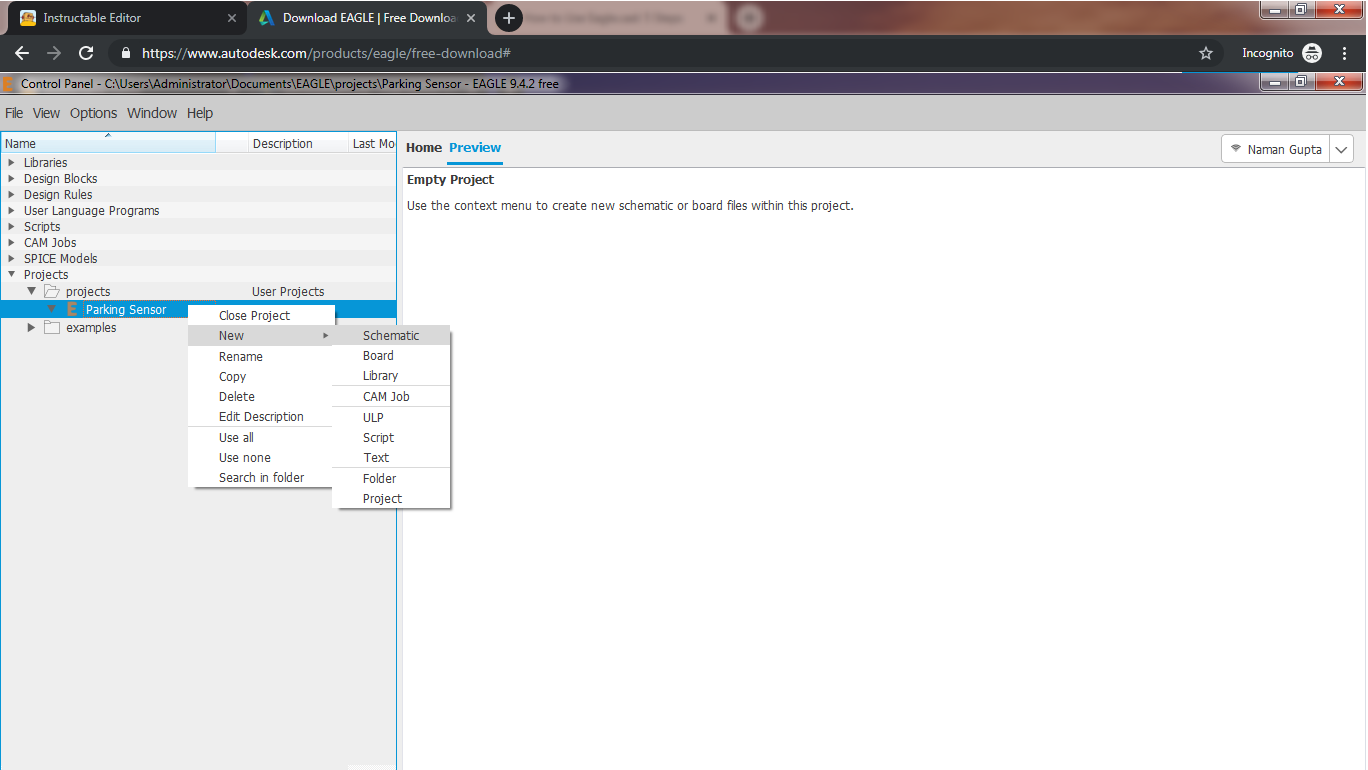Click the site padlock icon
The image size is (1368, 770).
coord(125,53)
